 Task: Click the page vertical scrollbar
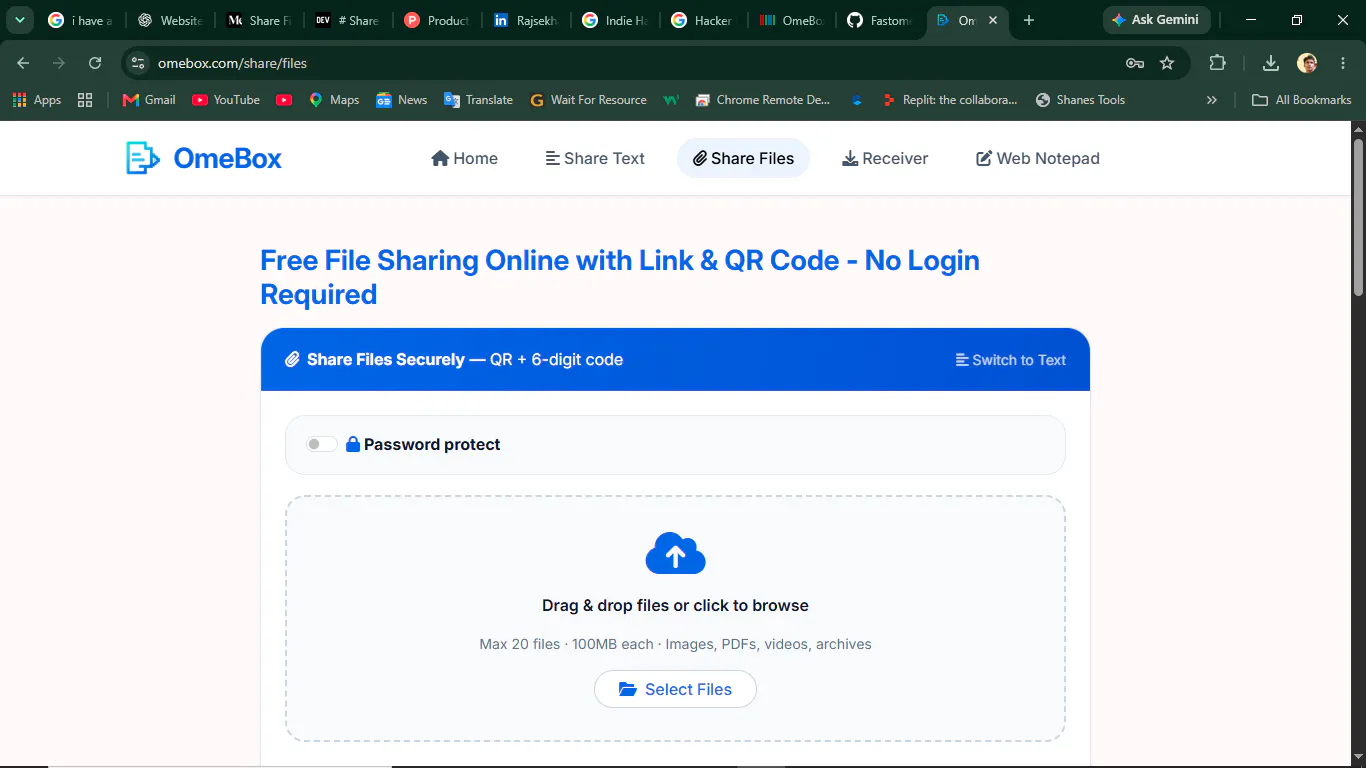(x=1358, y=216)
